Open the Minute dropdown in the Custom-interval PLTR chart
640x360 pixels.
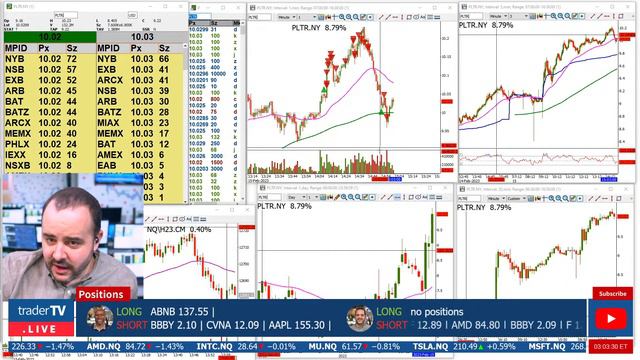(496, 198)
